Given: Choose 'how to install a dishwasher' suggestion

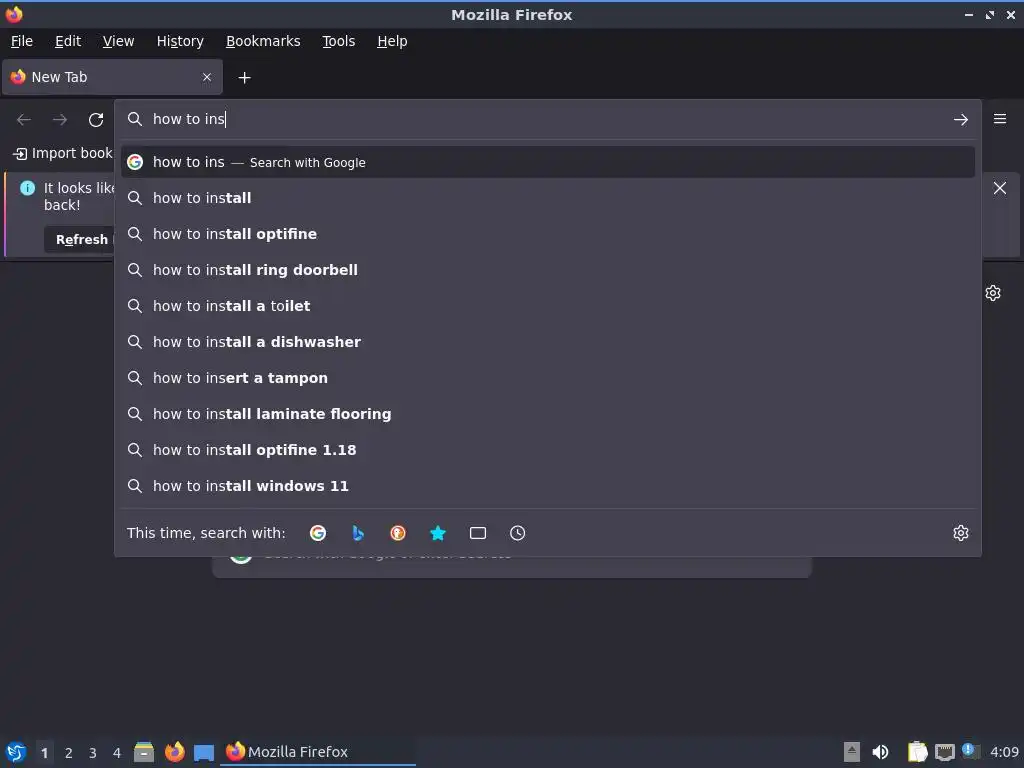Looking at the screenshot, I should coord(548,342).
